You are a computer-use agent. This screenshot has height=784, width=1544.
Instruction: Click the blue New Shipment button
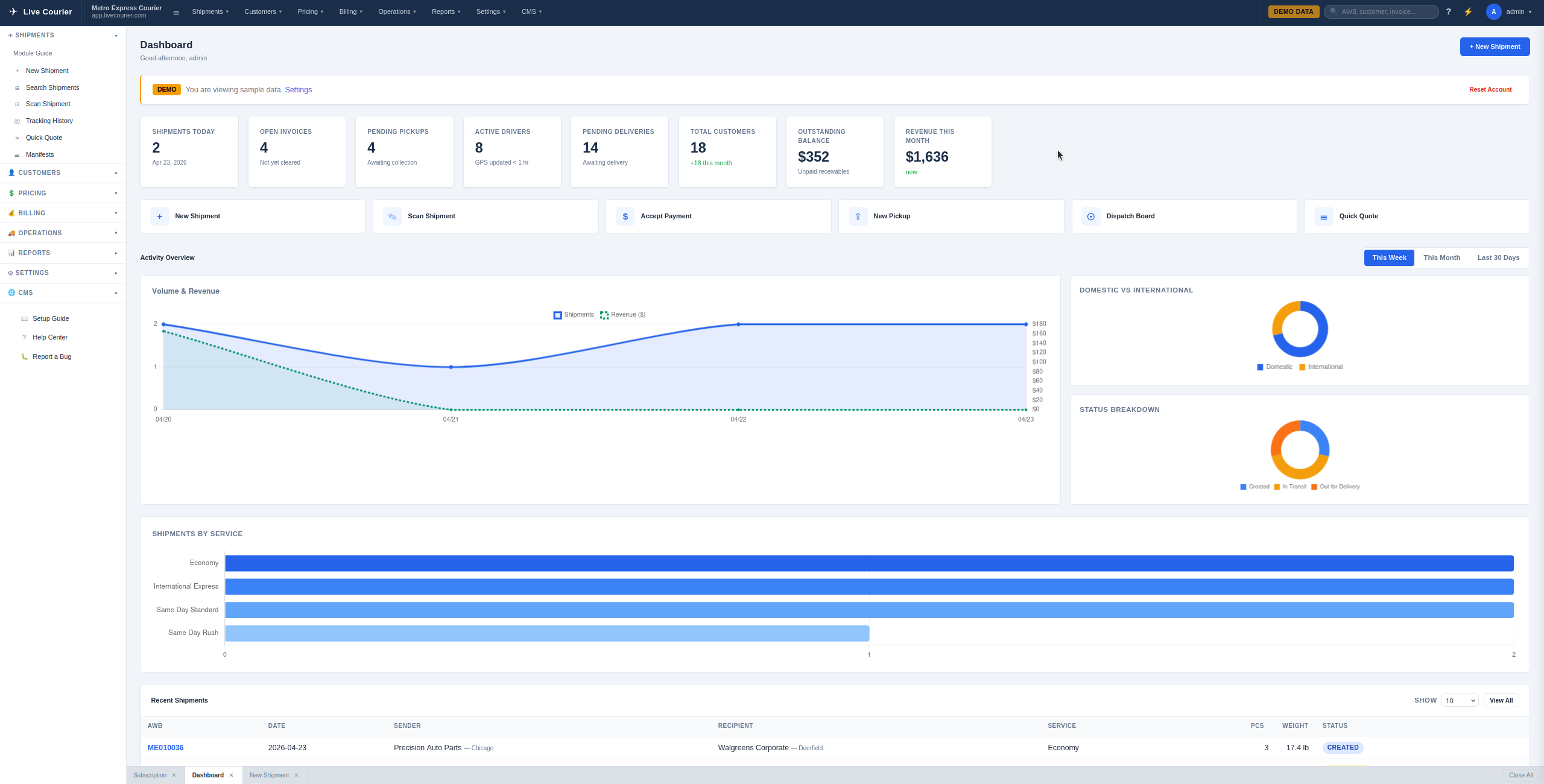tap(1495, 47)
